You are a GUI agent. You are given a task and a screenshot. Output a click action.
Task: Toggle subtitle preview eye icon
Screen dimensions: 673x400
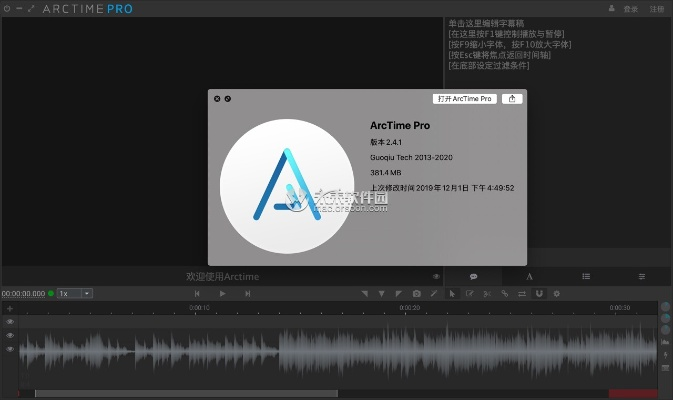436,277
